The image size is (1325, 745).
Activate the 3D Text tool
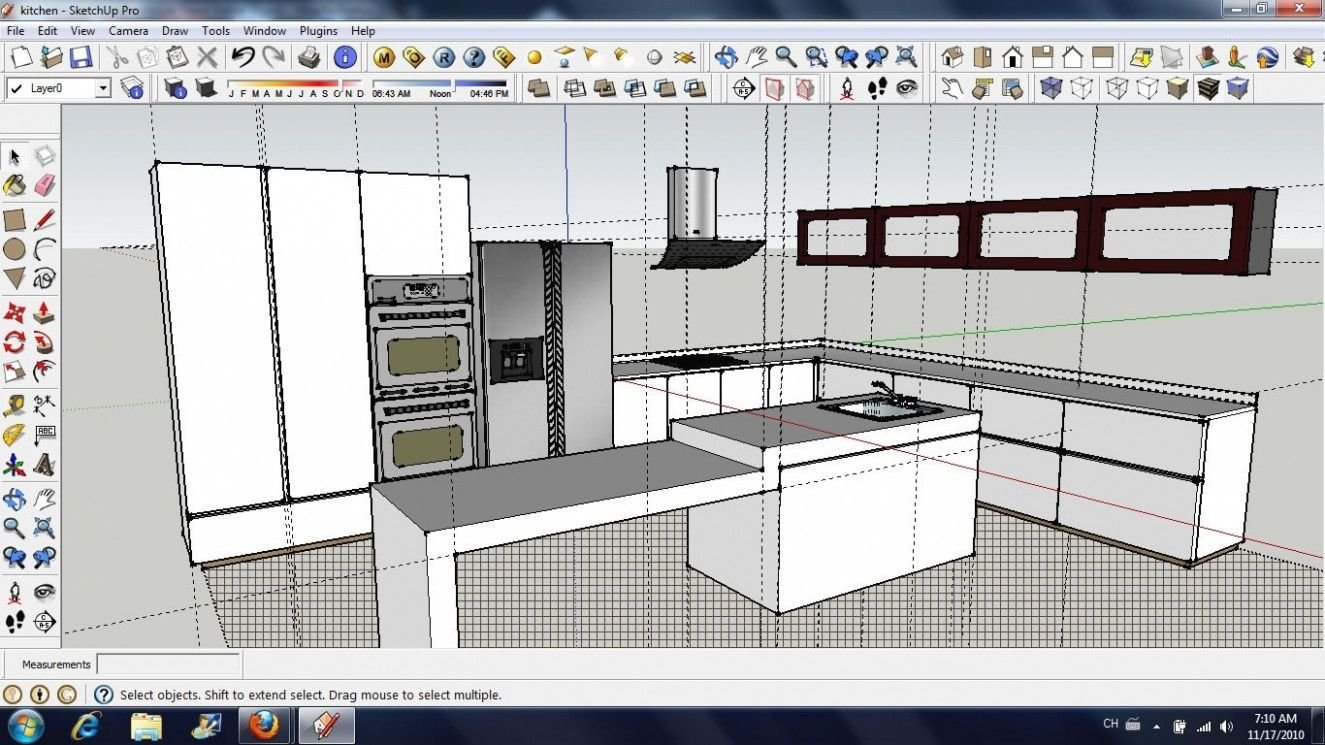tap(44, 465)
